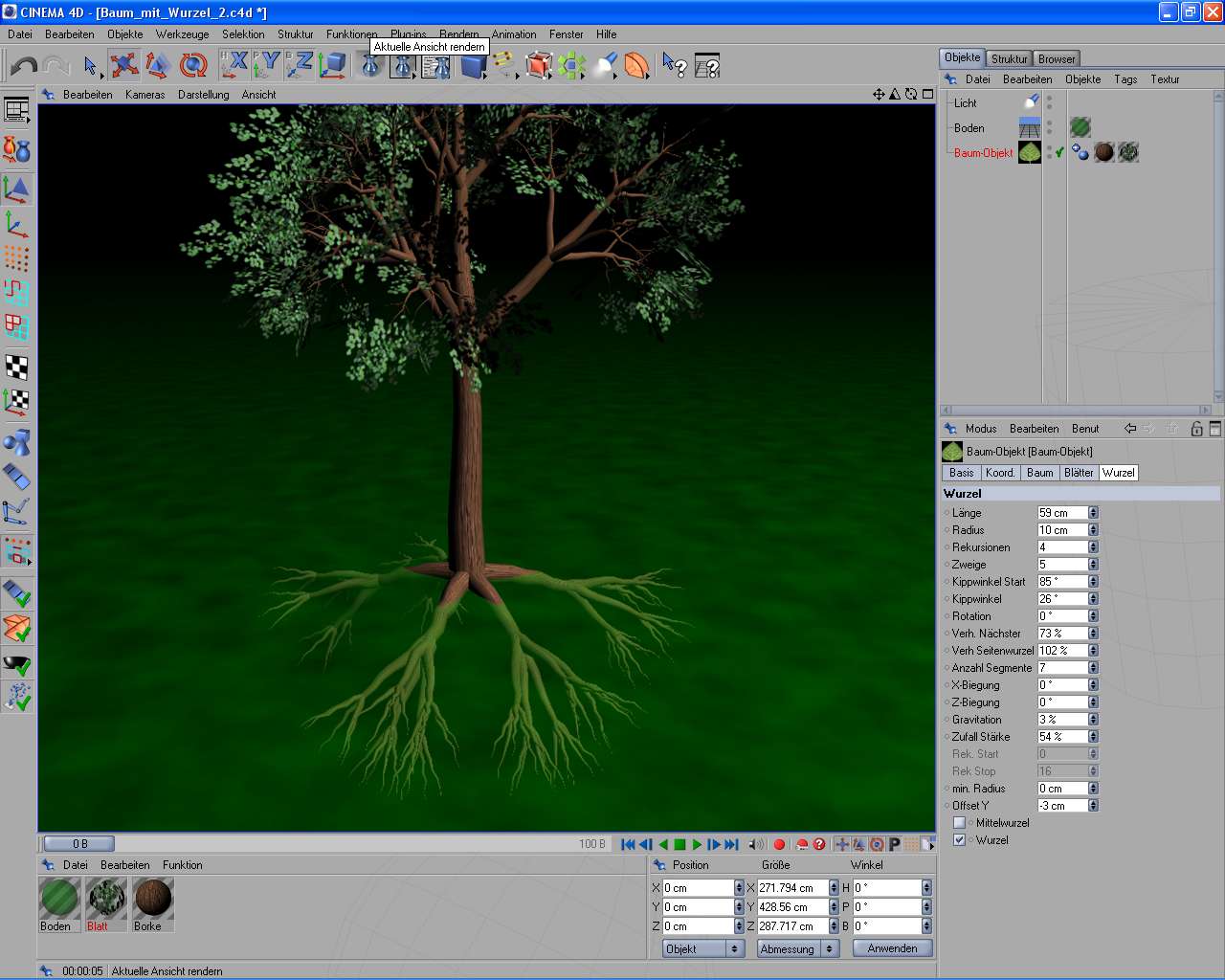
Task: Uncheck the Wurzel checkbox
Action: click(959, 840)
